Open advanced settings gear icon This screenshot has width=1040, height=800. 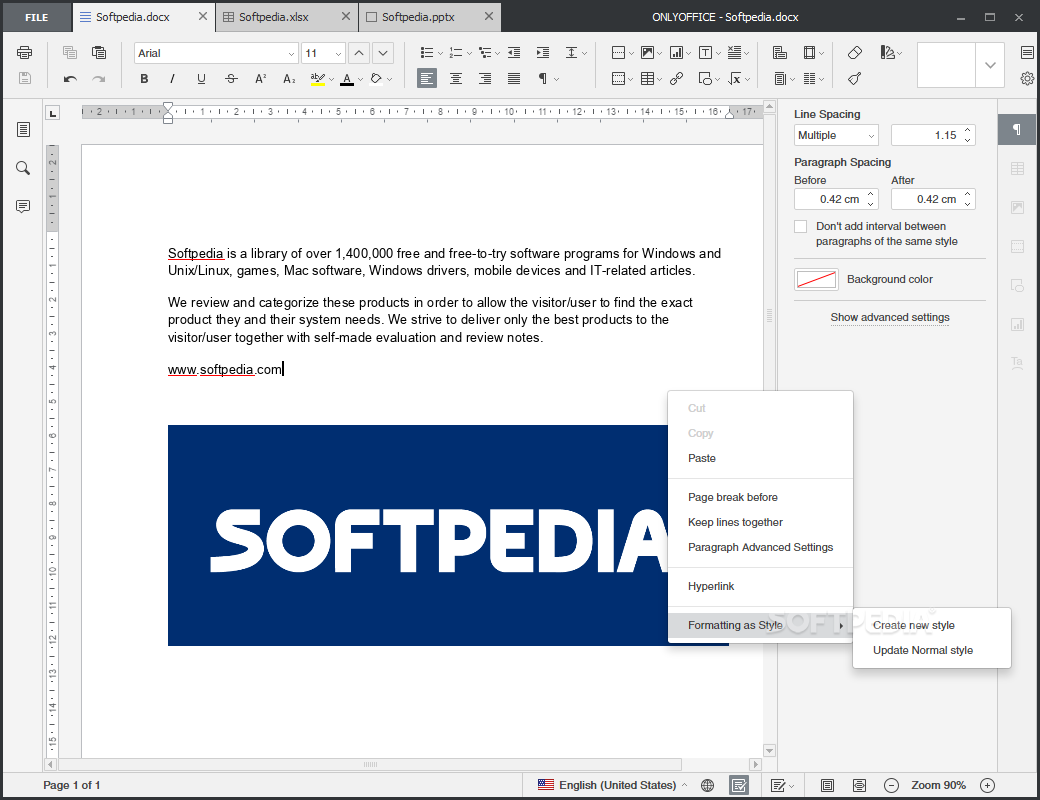1027,79
